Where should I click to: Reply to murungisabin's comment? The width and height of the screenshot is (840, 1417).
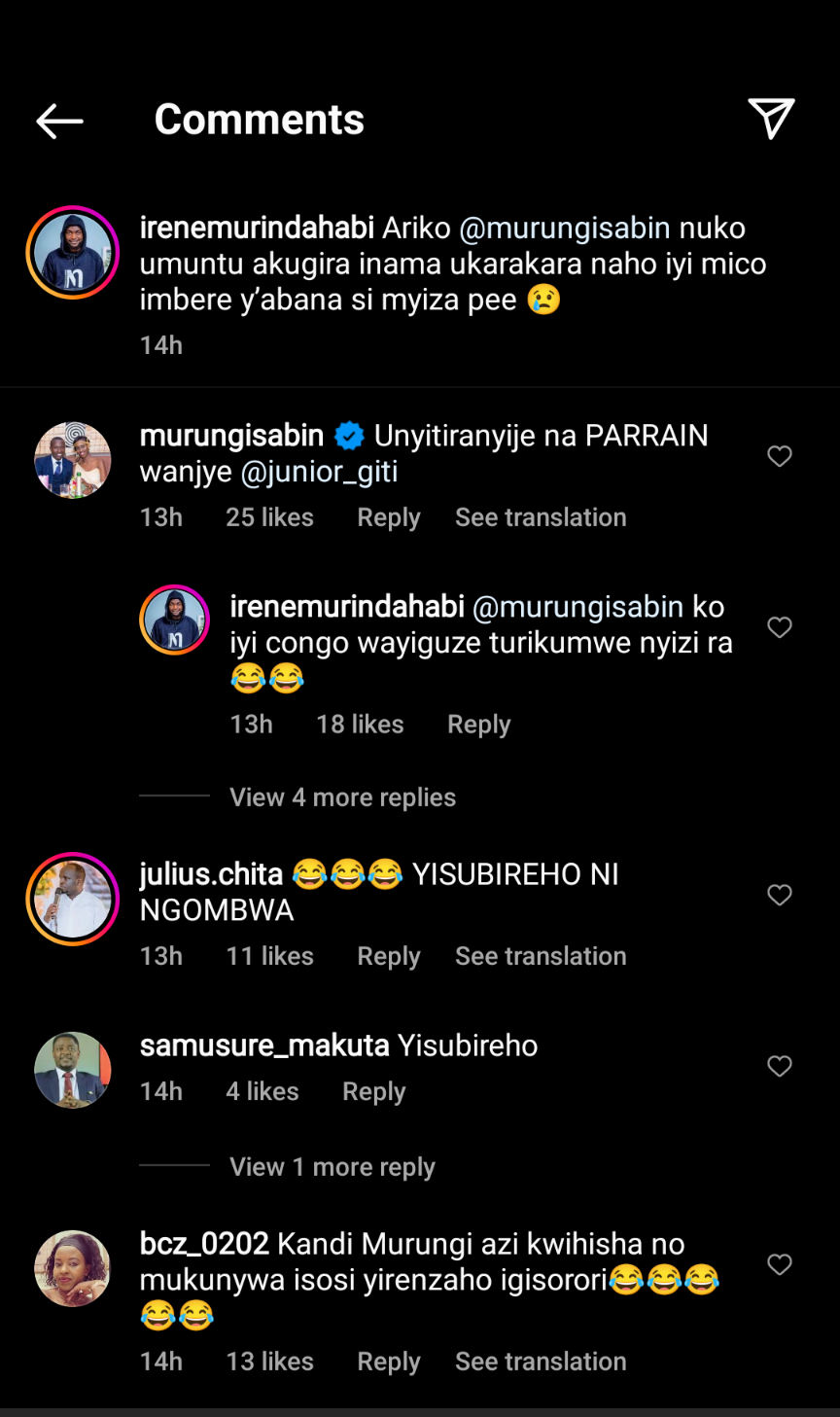pyautogui.click(x=389, y=517)
